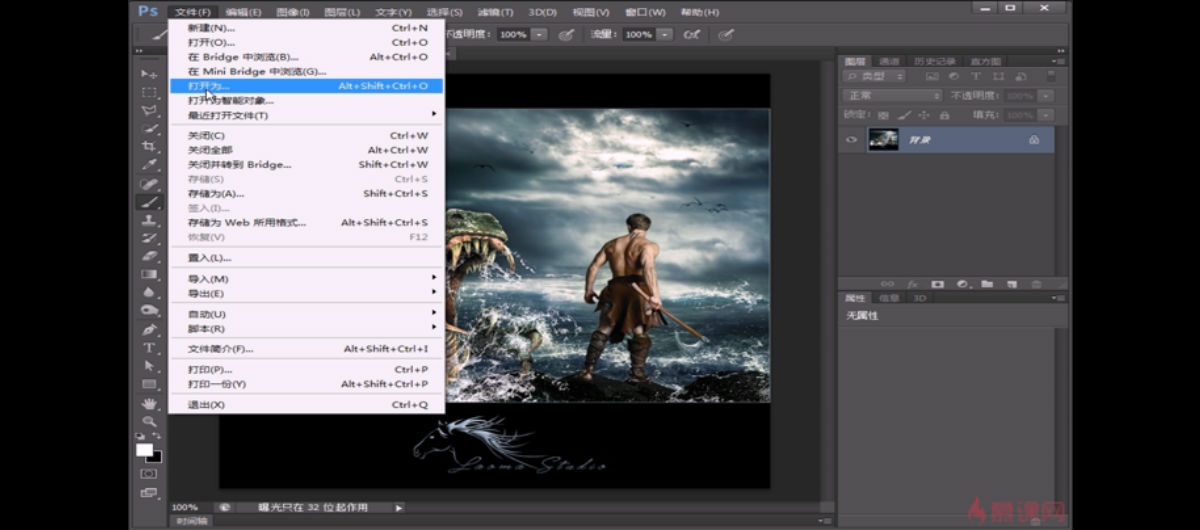This screenshot has height=530, width=1200.
Task: Click the Create new layer icon
Action: click(x=1011, y=284)
